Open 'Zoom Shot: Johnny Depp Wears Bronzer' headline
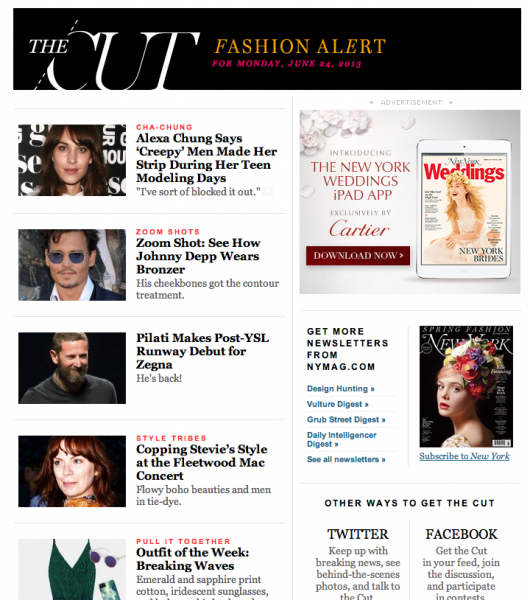This screenshot has width=530, height=600. (198, 256)
